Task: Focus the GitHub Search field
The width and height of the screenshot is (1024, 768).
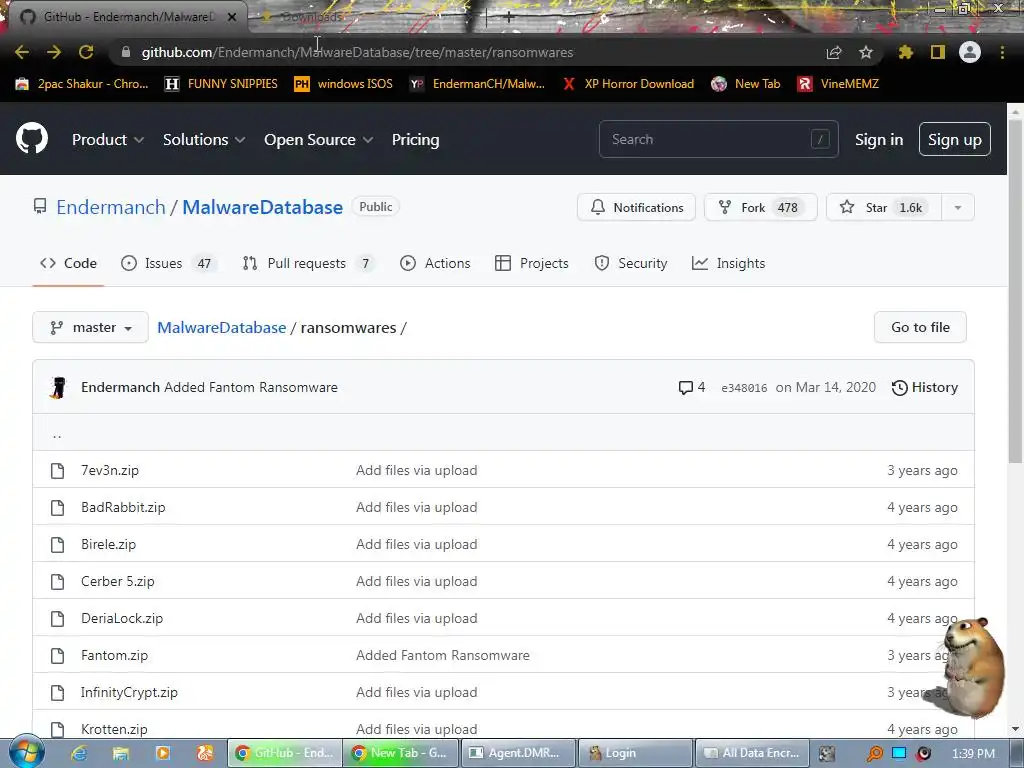Action: [718, 139]
